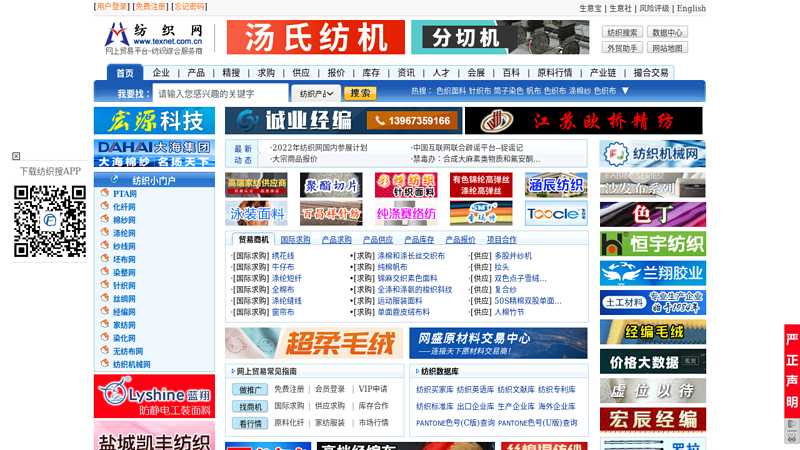Screen dimensions: 800x450
Task: Click the icon beside 坯布网
Action: pyautogui.click(x=105, y=259)
